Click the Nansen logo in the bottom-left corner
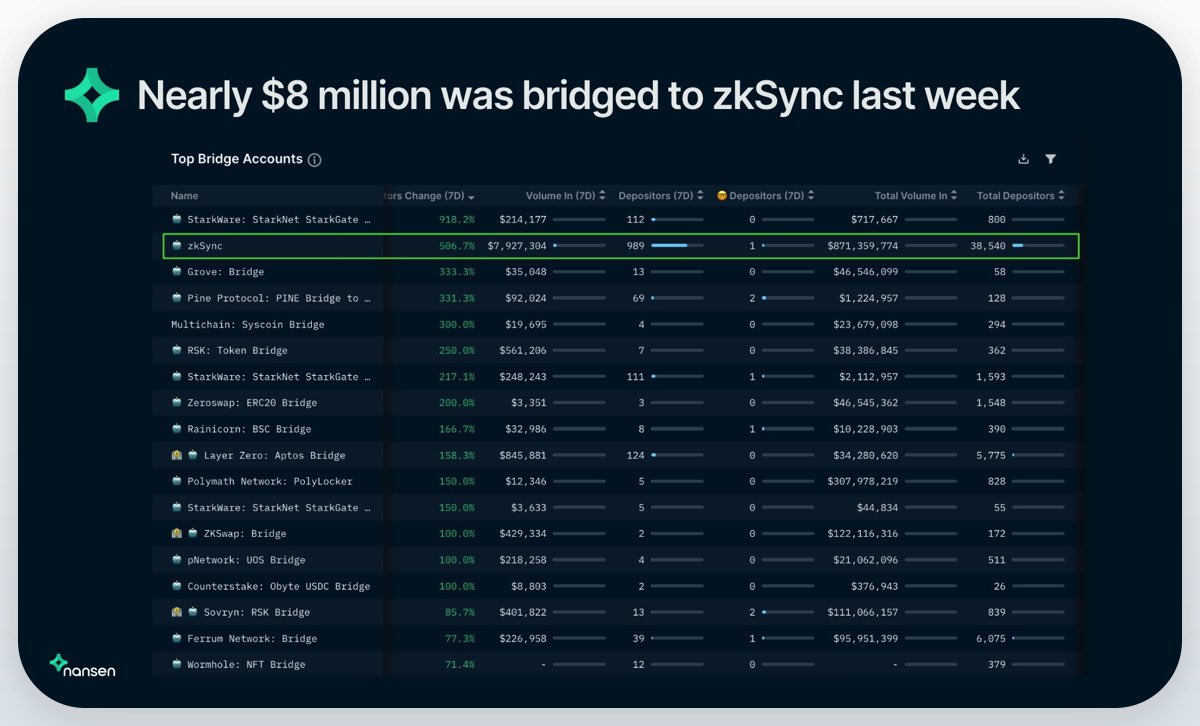The width and height of the screenshot is (1200, 726). click(82, 666)
